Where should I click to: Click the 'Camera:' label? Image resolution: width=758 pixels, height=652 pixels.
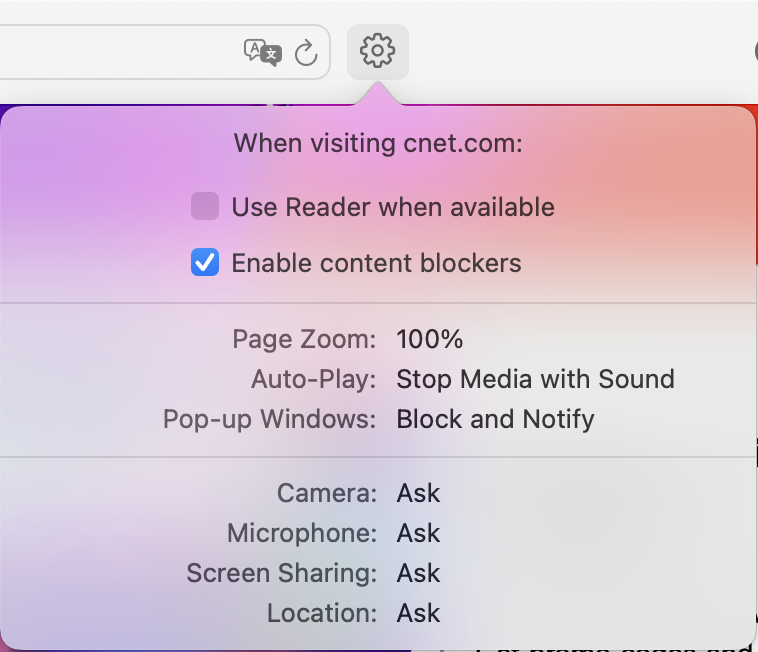[x=327, y=493]
